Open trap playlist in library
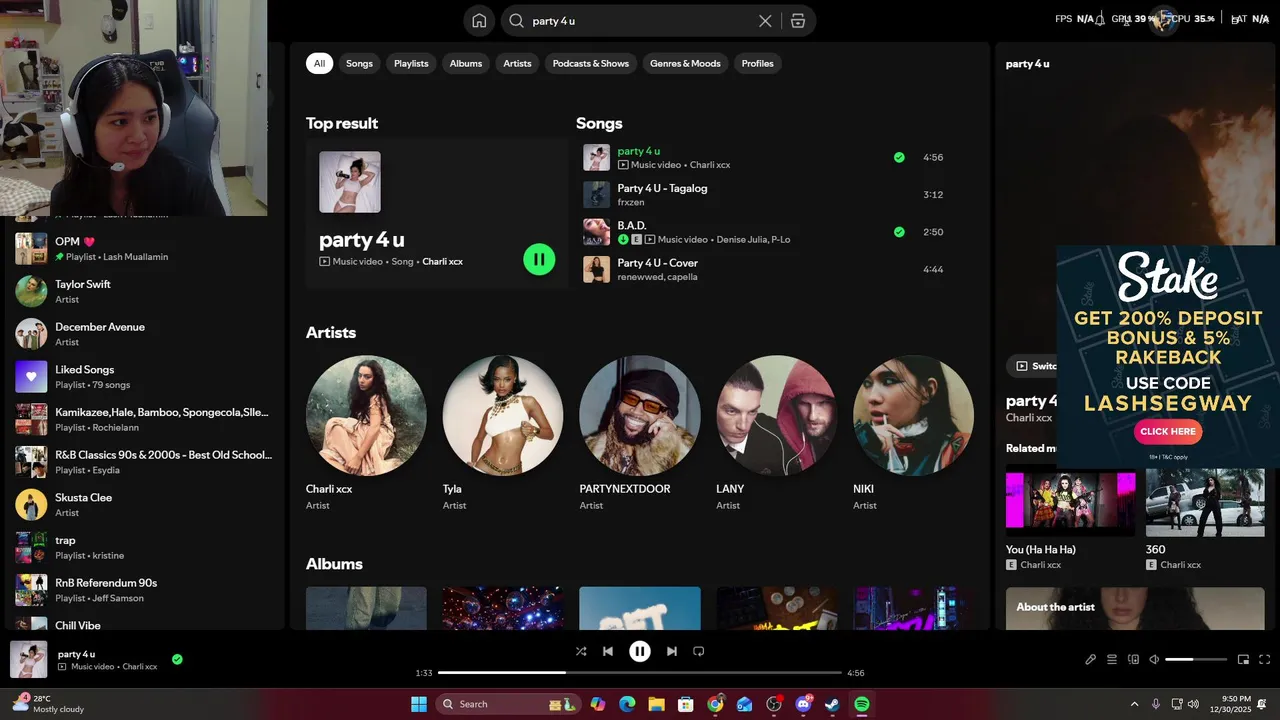 point(144,547)
